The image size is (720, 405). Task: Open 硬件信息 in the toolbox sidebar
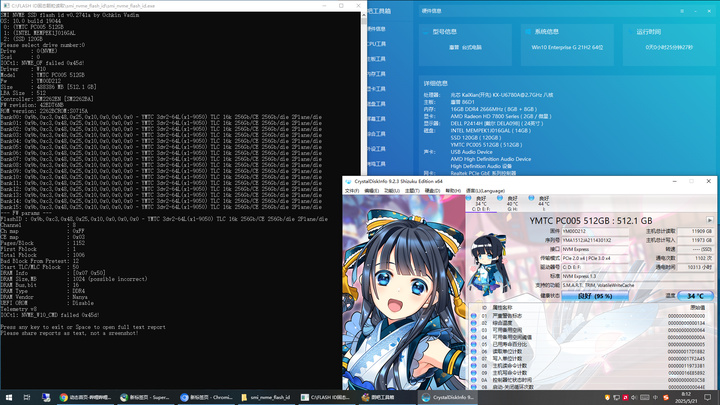(377, 29)
